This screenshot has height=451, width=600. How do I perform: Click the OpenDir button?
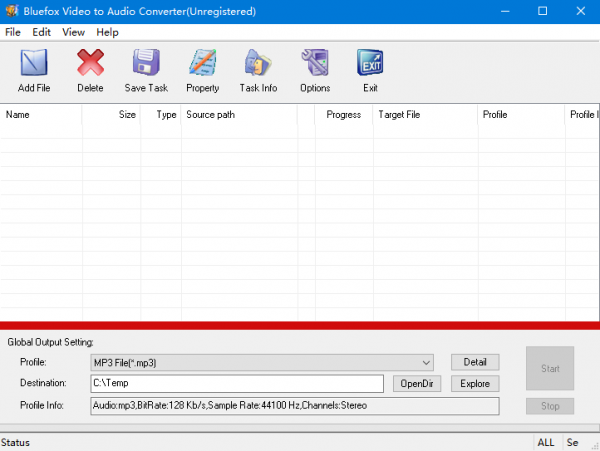click(417, 383)
